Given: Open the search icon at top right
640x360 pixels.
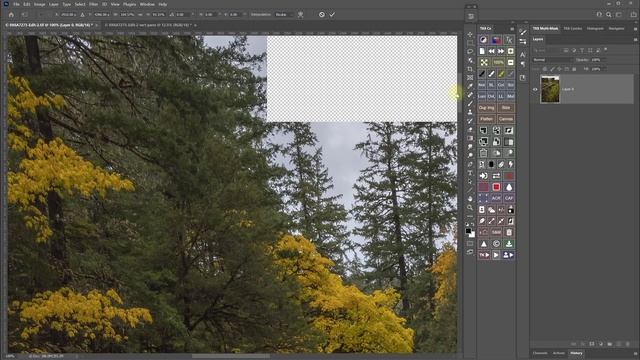Looking at the screenshot, I should click(x=609, y=15).
